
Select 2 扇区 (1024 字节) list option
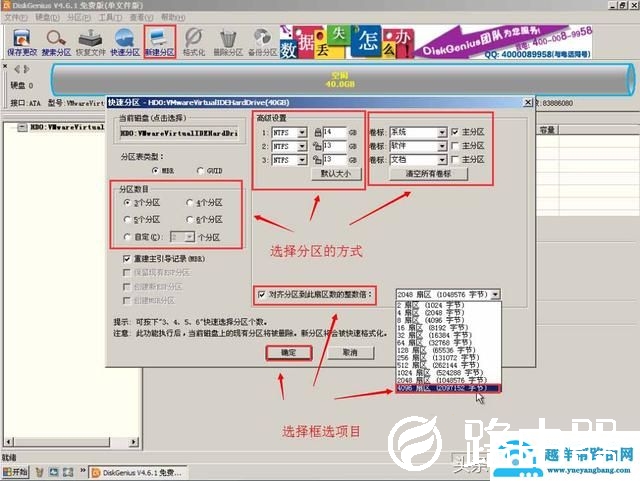point(448,305)
